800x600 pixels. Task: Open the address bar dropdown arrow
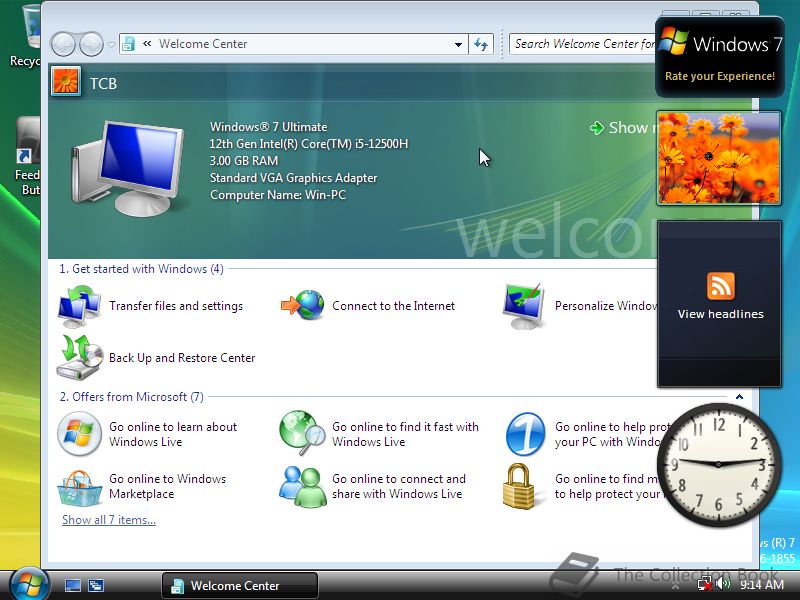click(458, 44)
